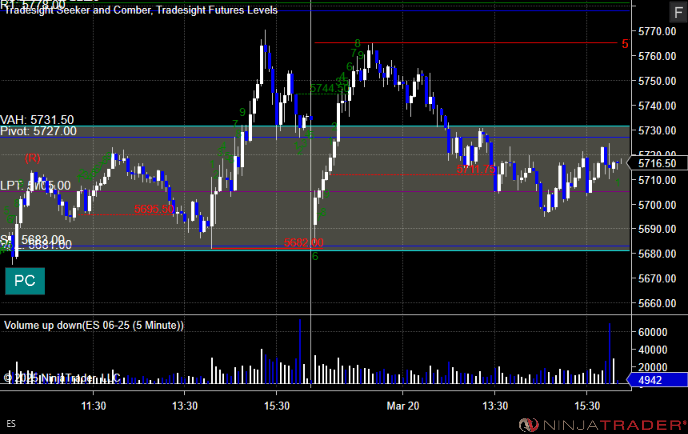The image size is (688, 434).
Task: Click 40000 on the volume axis
Action: [x=653, y=350]
